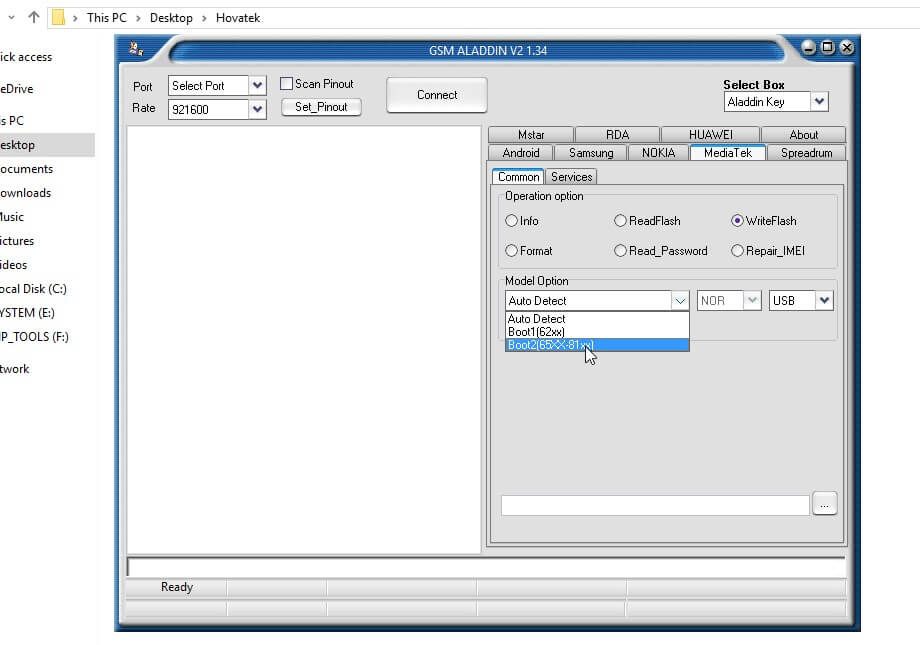Click the progress bar above status row
This screenshot has width=920, height=645.
tap(486, 567)
